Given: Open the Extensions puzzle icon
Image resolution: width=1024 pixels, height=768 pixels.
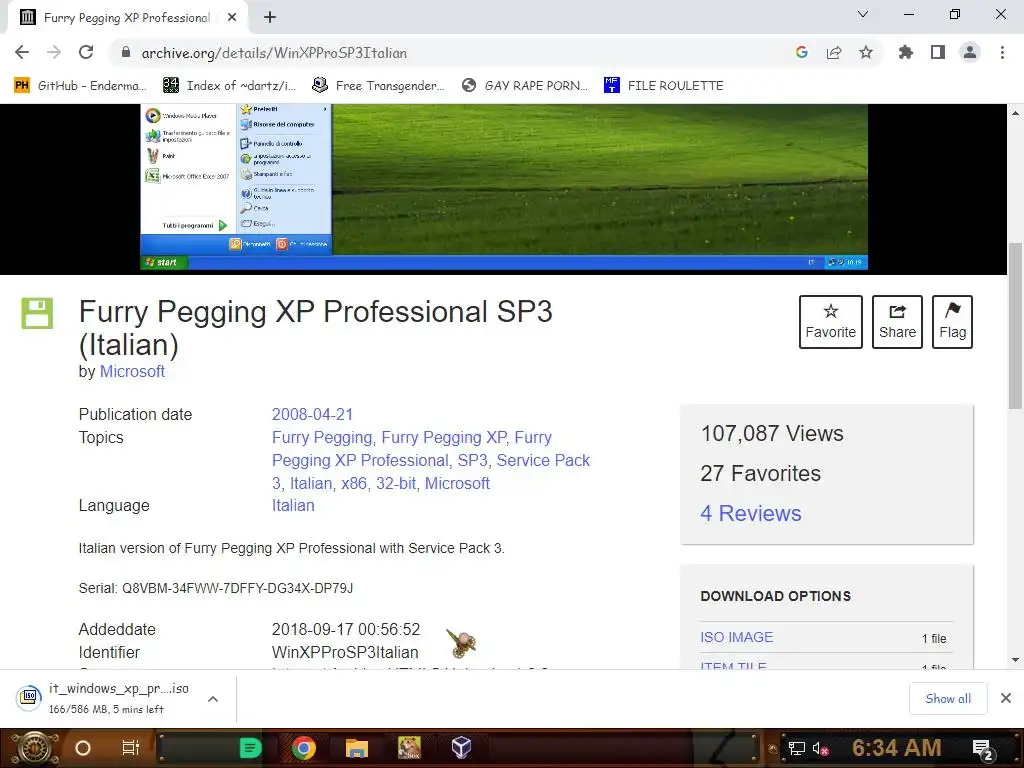Looking at the screenshot, I should point(906,52).
